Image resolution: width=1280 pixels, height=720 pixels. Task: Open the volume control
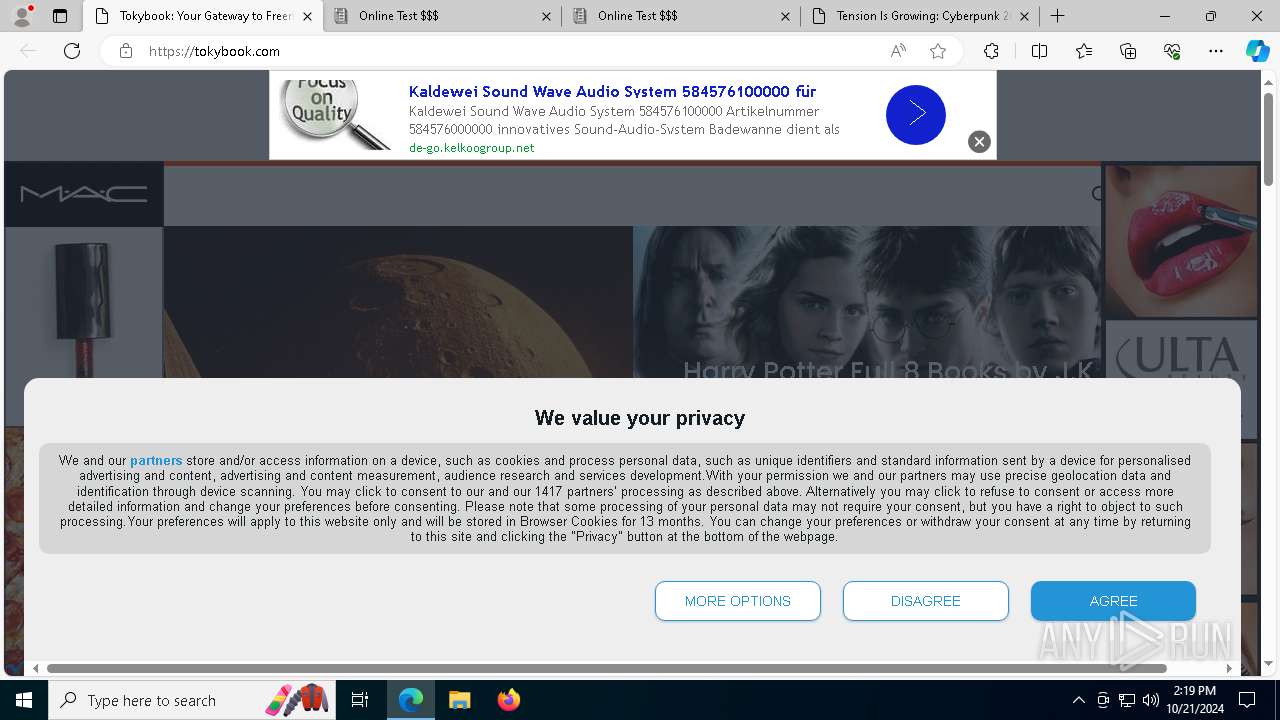tap(1151, 700)
